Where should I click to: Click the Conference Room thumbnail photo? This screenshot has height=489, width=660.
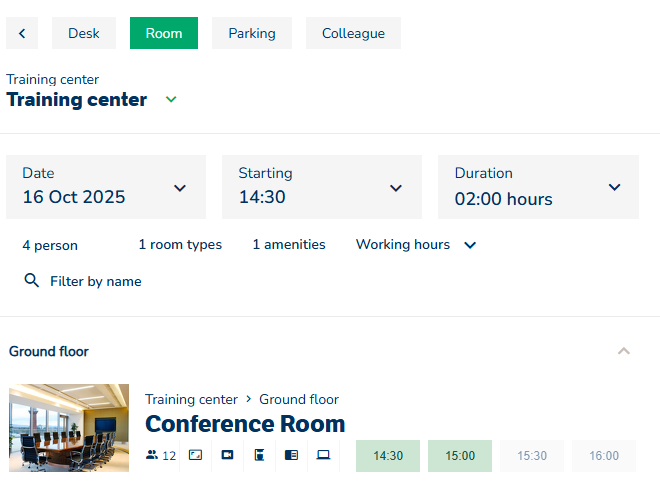[69, 428]
